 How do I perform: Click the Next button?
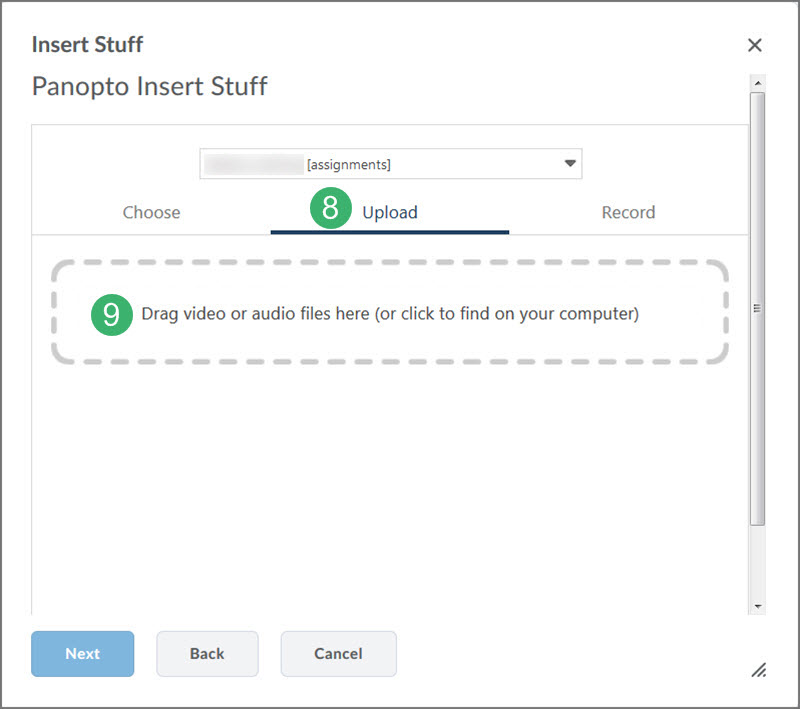pos(83,653)
